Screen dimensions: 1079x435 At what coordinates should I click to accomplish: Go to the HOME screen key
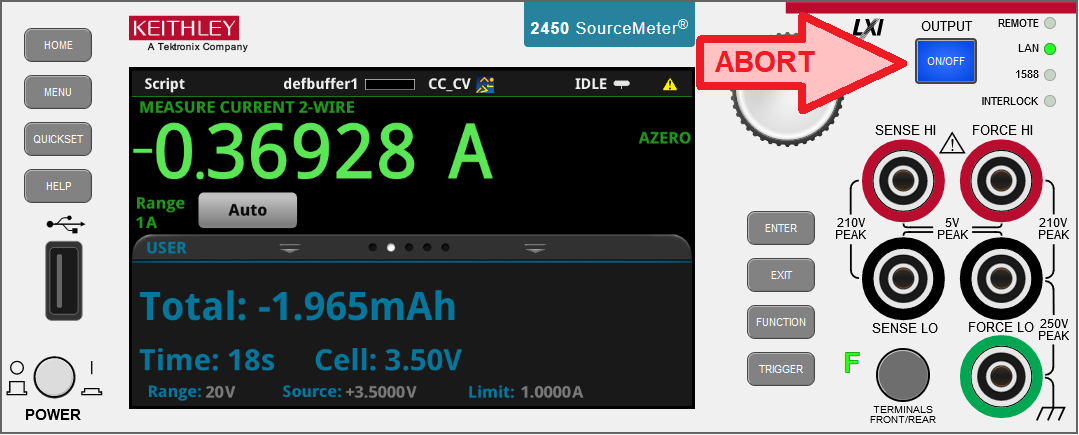click(58, 45)
